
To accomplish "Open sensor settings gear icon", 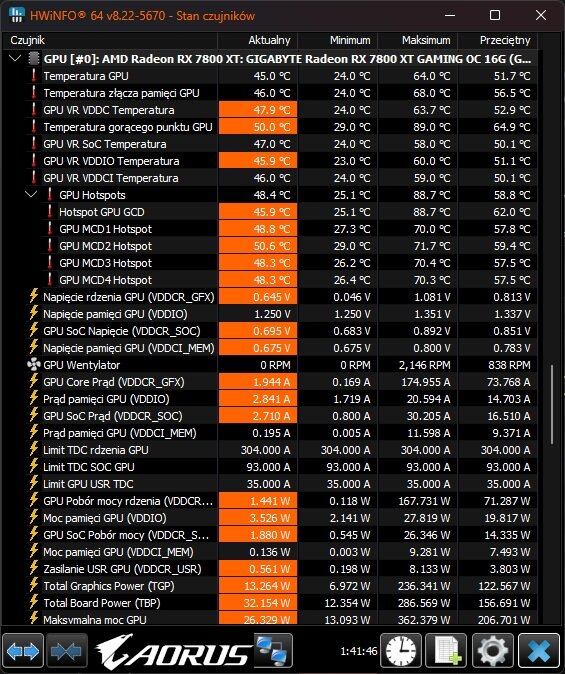I will click(492, 651).
